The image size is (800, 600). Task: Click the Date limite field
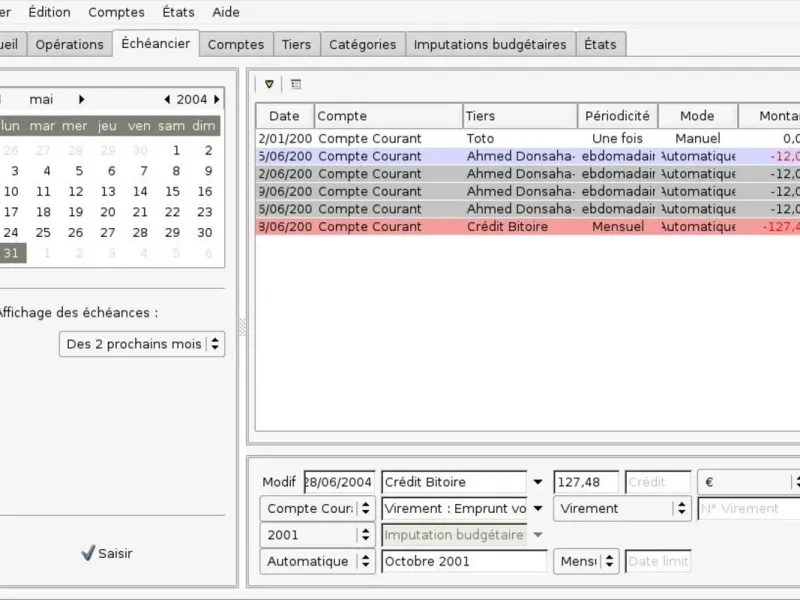point(658,561)
